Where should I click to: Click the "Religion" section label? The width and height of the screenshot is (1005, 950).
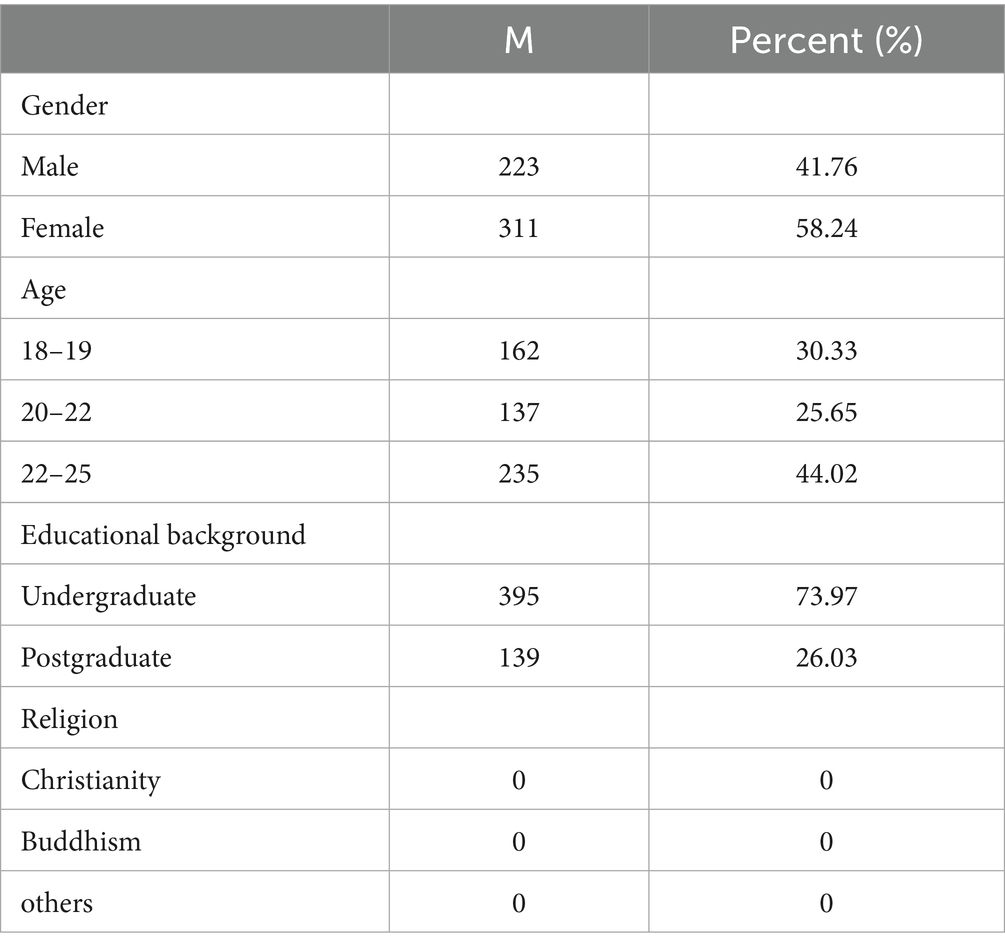click(69, 719)
